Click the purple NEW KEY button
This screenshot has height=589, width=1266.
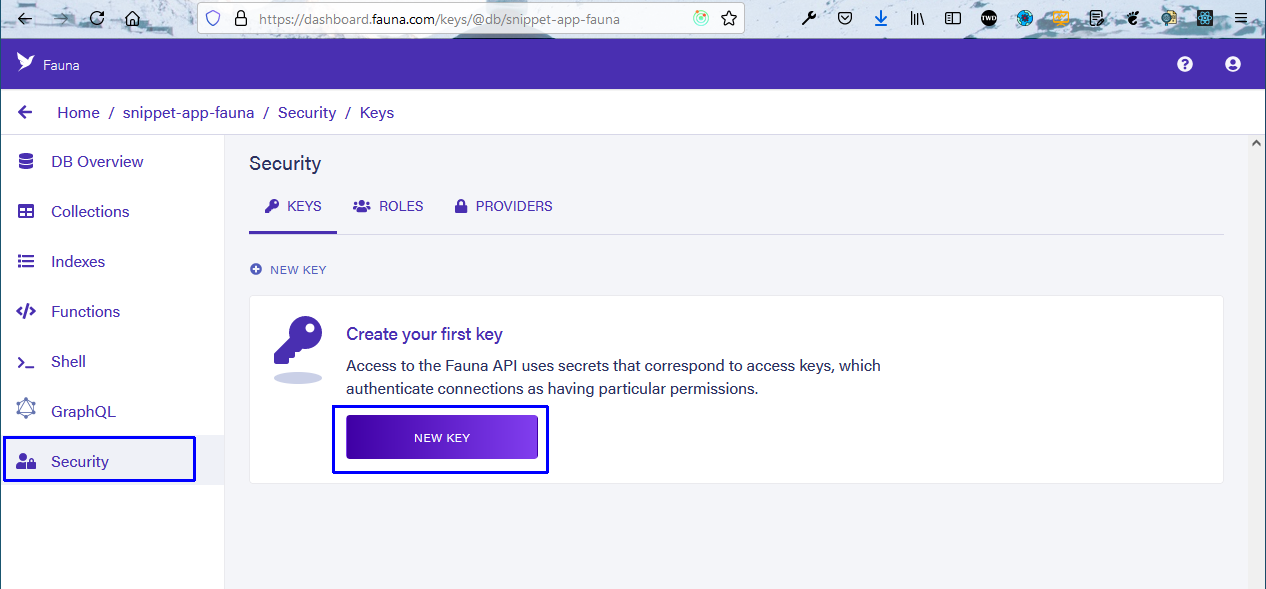click(442, 438)
